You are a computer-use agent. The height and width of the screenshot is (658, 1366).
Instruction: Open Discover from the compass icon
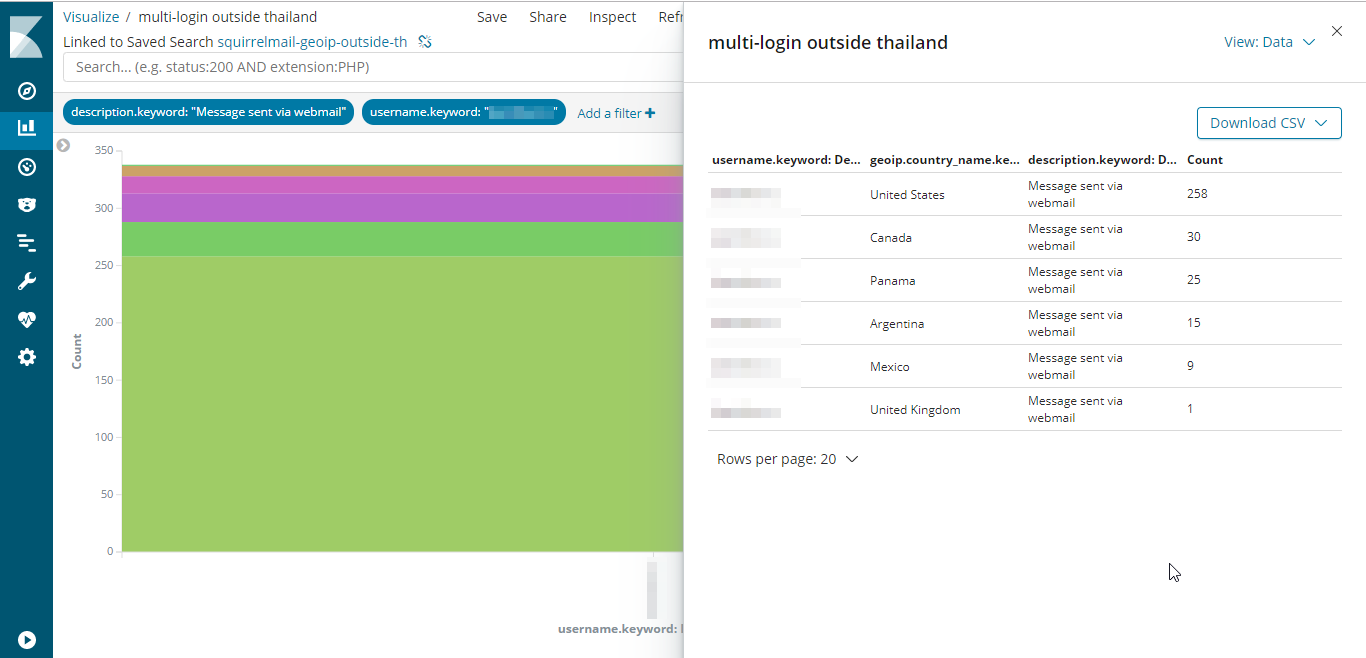pos(27,92)
